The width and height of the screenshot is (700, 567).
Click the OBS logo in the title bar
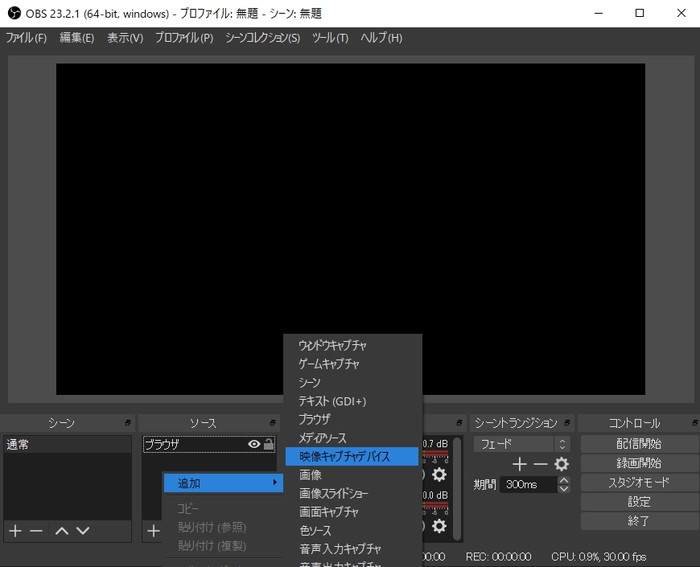pyautogui.click(x=14, y=13)
